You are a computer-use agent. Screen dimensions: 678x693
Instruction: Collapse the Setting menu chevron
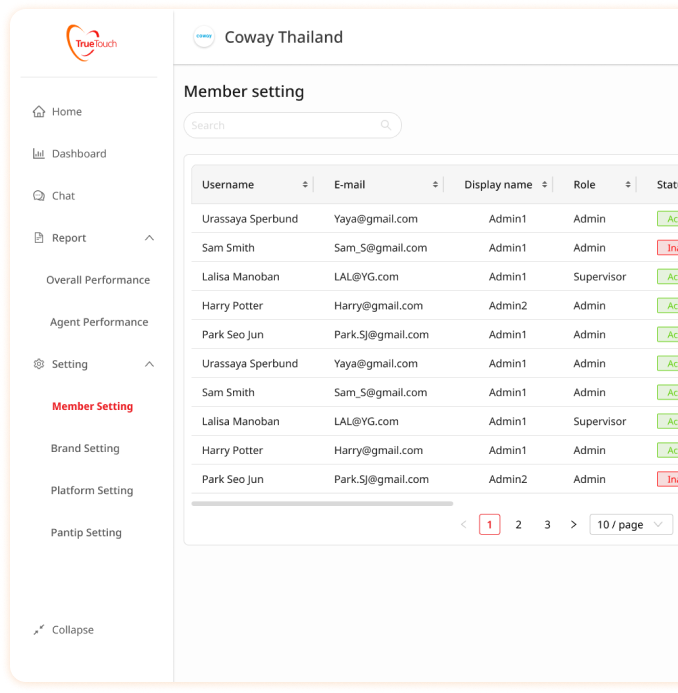coord(150,364)
